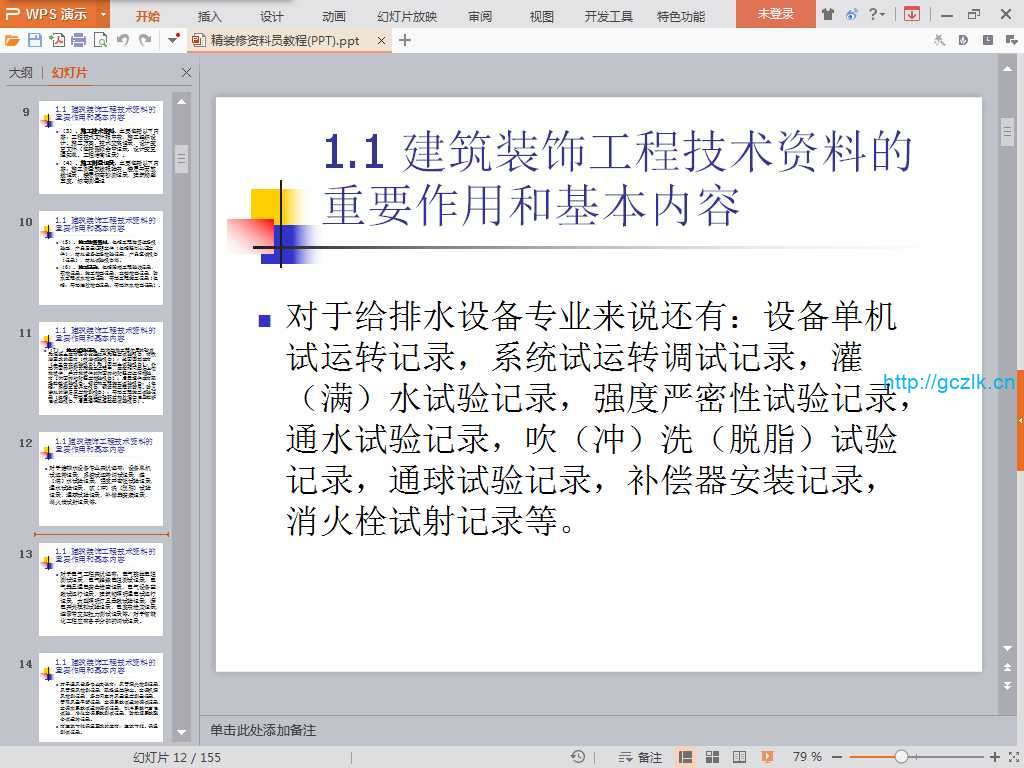Switch to the 大纲 outline tab
Screen dimensions: 1024x768
(21, 73)
